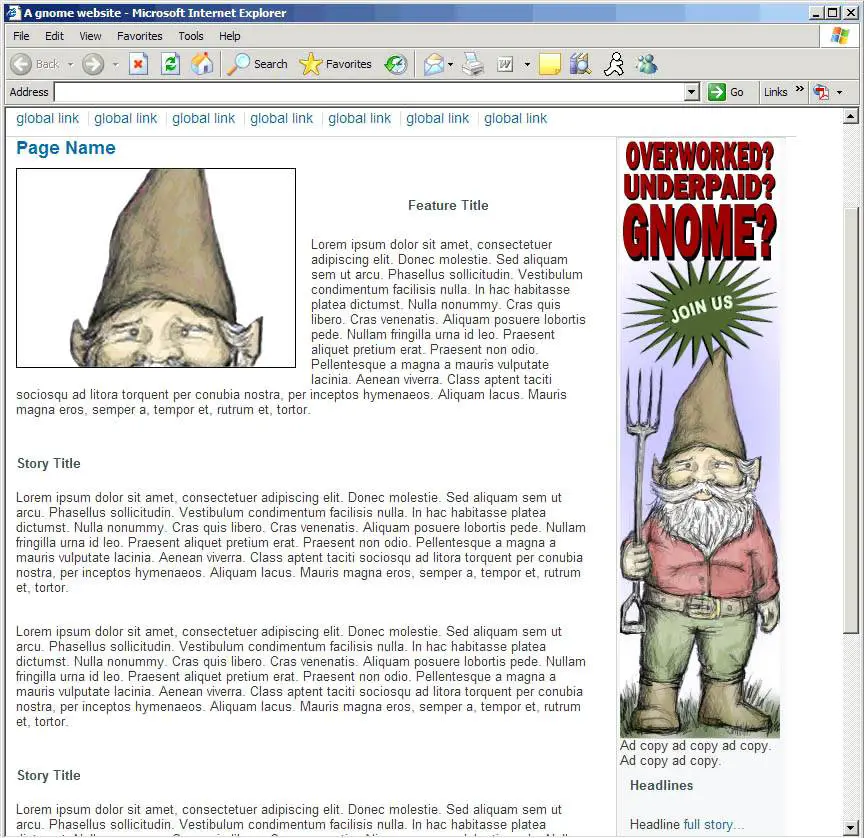Open the Help menu
864x838 pixels.
tap(229, 36)
